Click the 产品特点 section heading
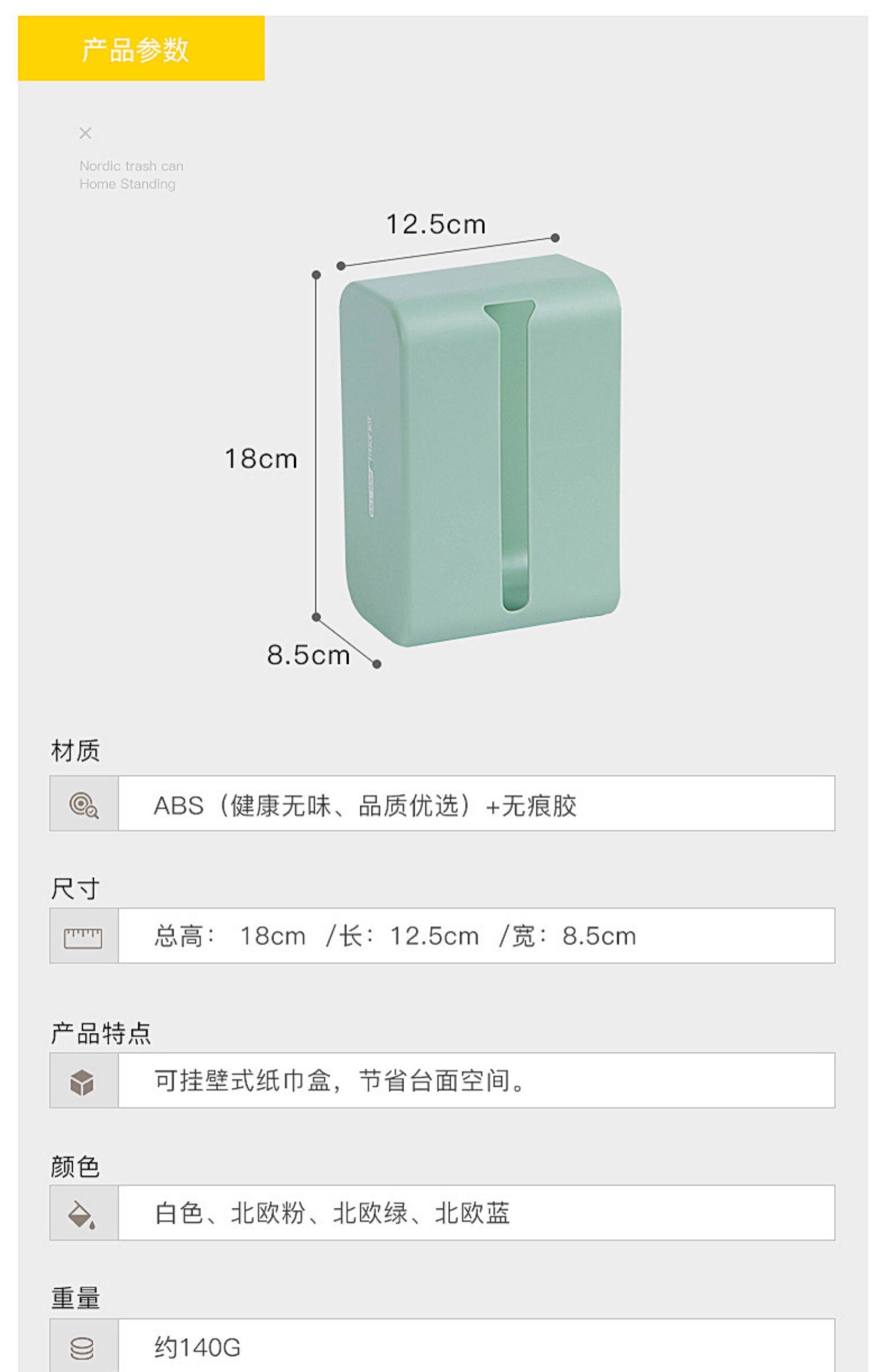886x1372 pixels. pyautogui.click(x=101, y=1033)
